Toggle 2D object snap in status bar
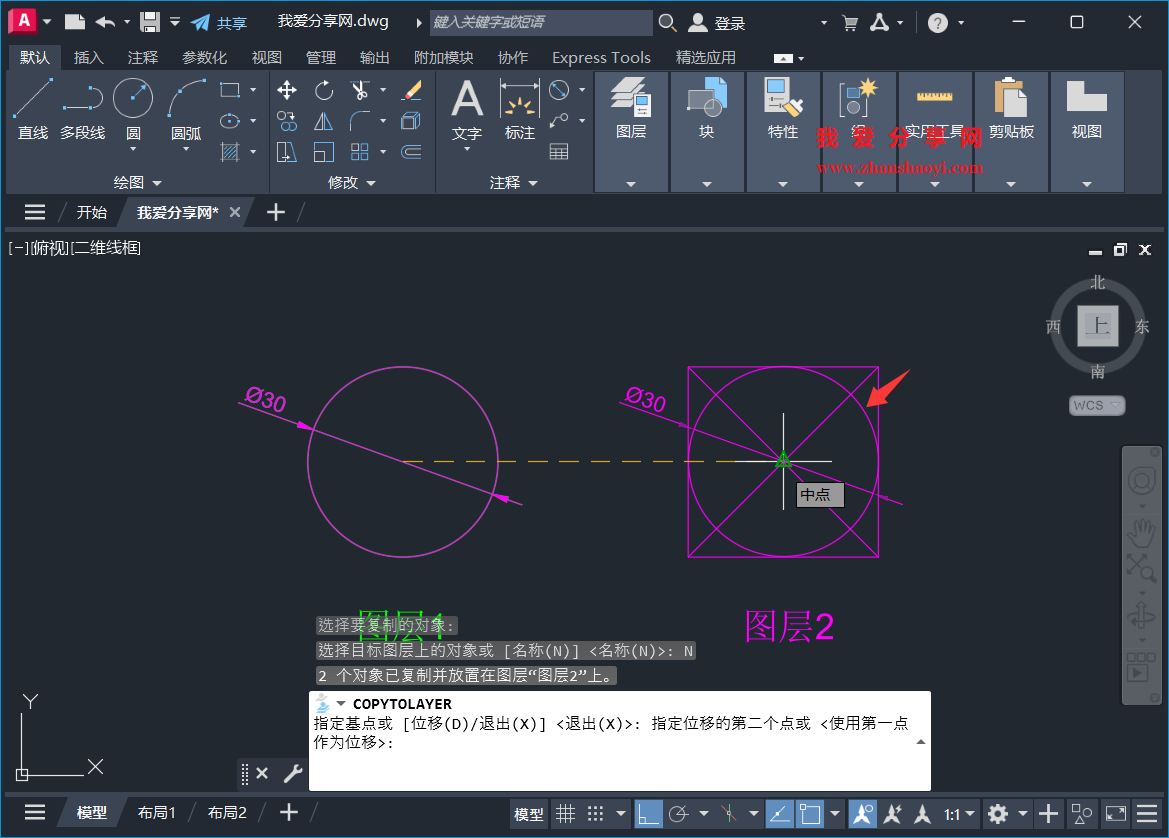The image size is (1169, 838). 810,813
